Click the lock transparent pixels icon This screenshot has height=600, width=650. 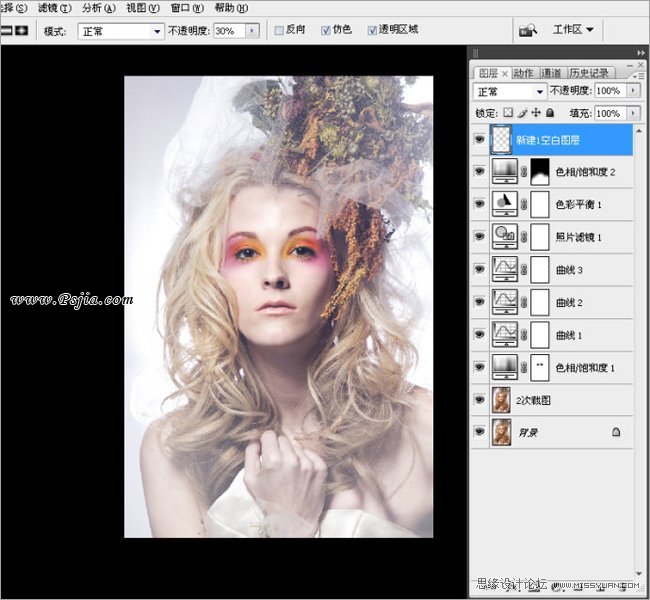click(508, 113)
